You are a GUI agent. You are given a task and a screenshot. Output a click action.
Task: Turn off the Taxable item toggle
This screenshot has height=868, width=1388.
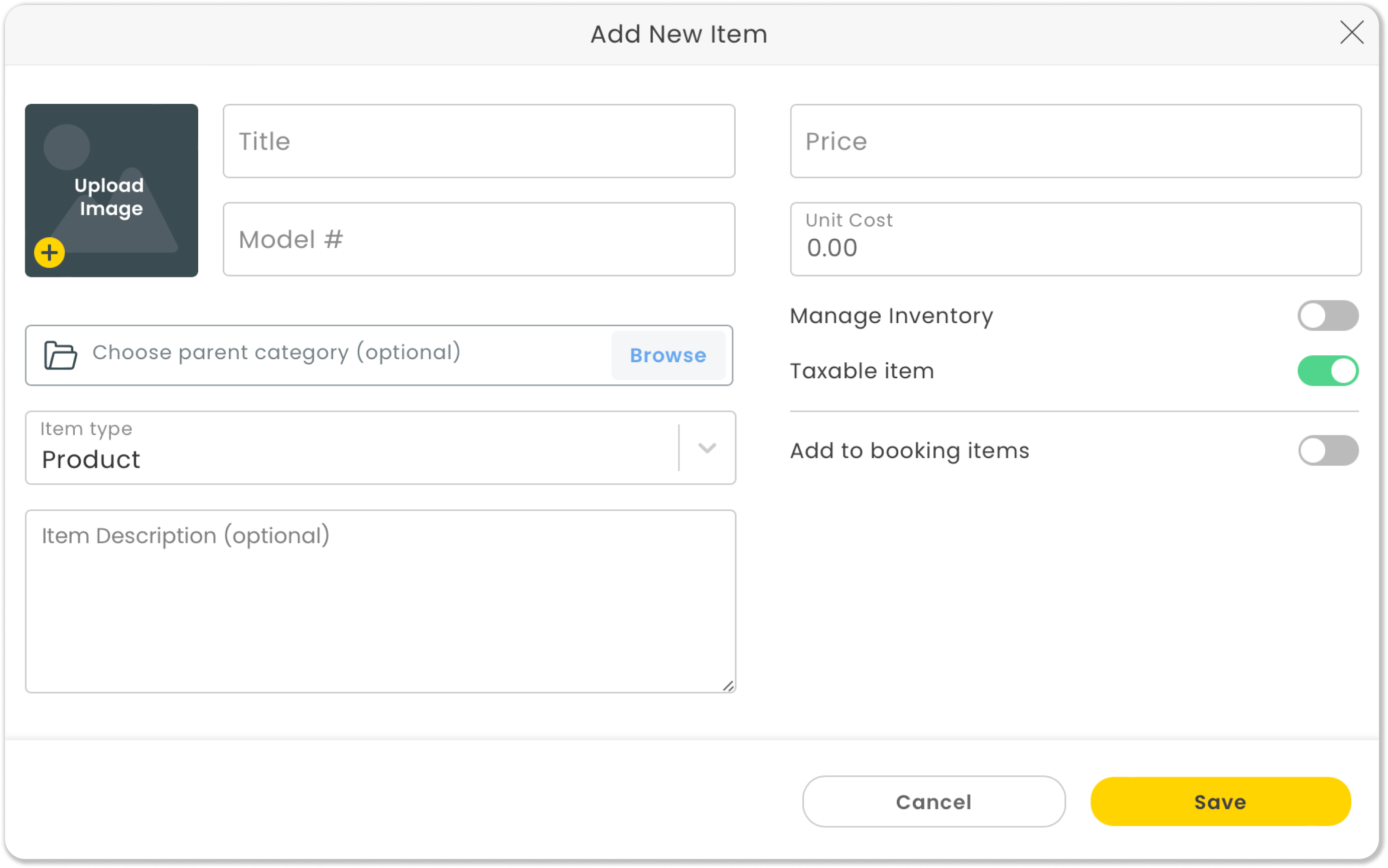1327,371
